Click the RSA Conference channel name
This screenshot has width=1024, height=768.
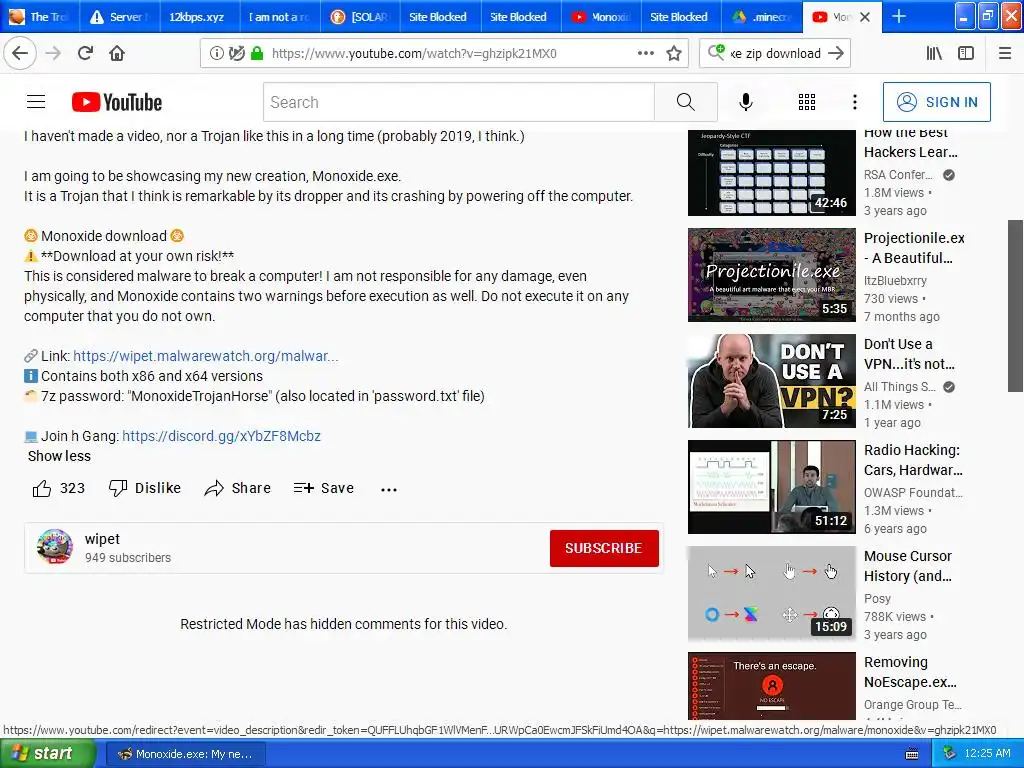[898, 174]
